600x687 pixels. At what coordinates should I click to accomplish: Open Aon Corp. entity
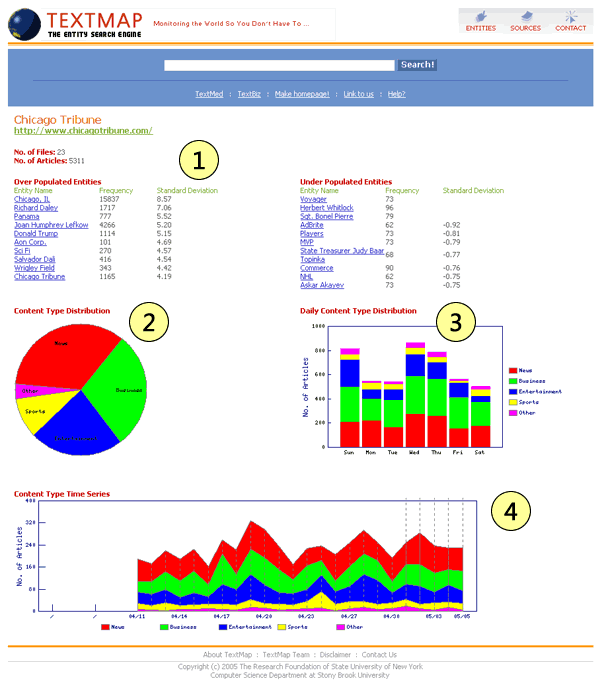tap(30, 242)
